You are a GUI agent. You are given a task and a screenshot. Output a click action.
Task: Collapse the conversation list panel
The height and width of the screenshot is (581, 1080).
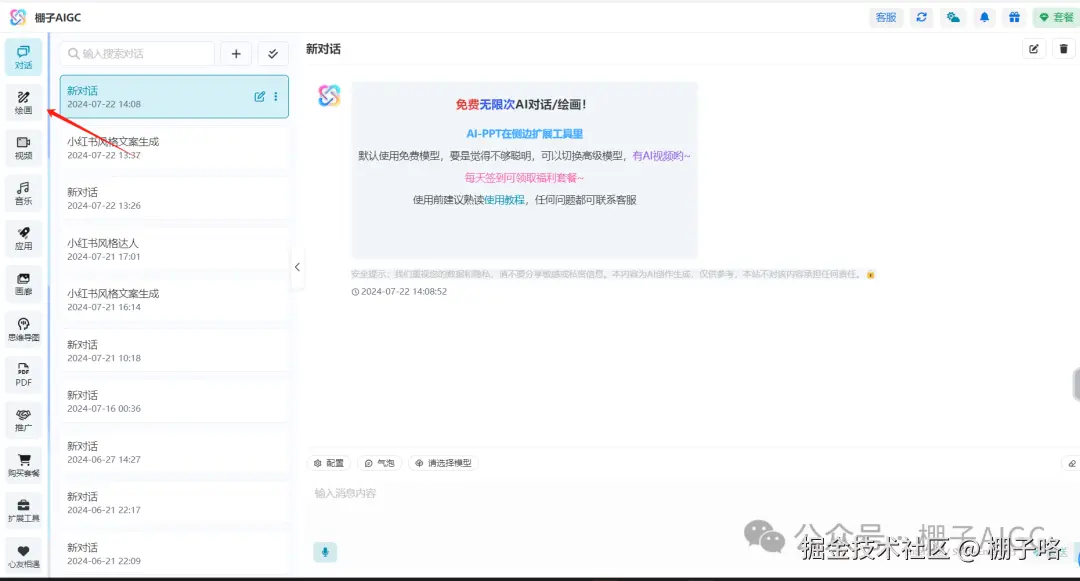[x=297, y=267]
